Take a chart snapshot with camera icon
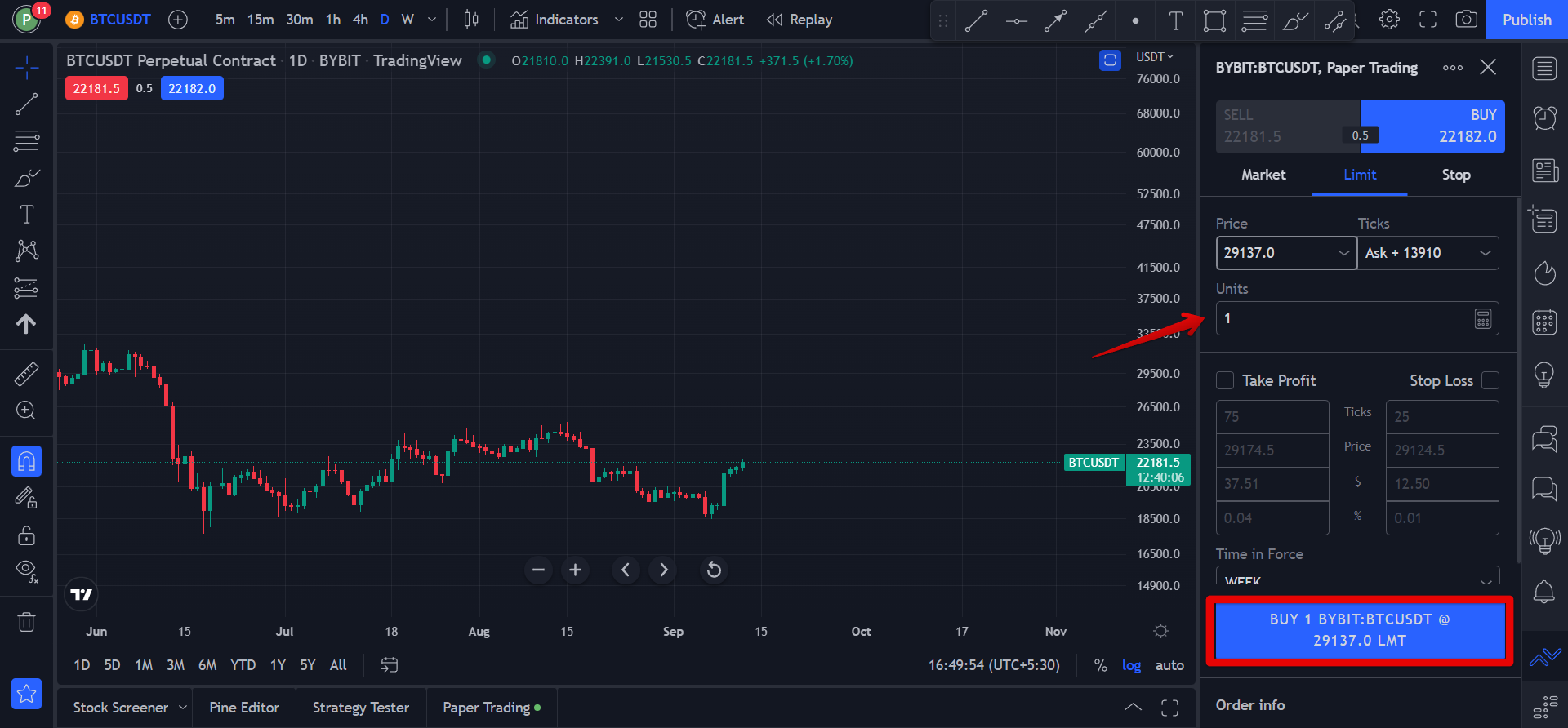The image size is (1568, 728). click(x=1466, y=20)
